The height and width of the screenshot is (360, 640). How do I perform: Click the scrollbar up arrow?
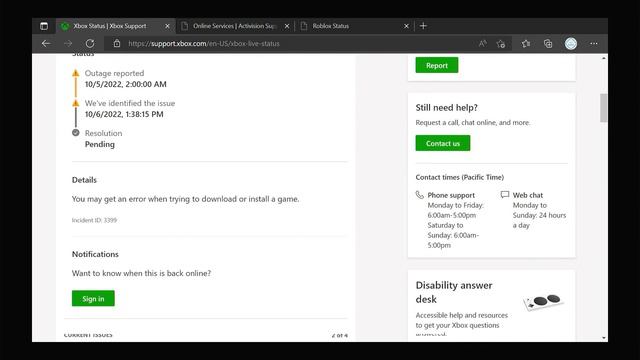[x=604, y=58]
